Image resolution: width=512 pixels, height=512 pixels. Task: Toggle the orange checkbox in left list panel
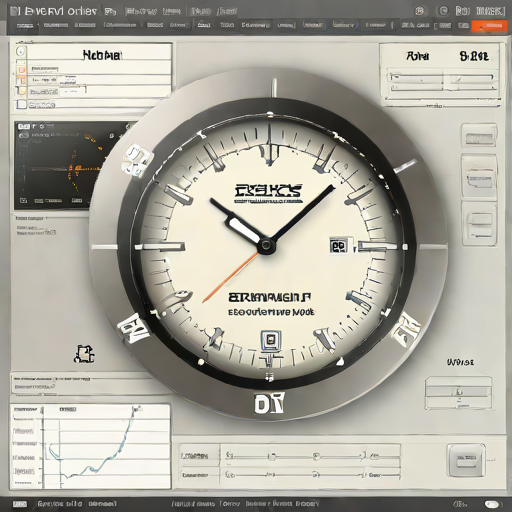point(21,69)
